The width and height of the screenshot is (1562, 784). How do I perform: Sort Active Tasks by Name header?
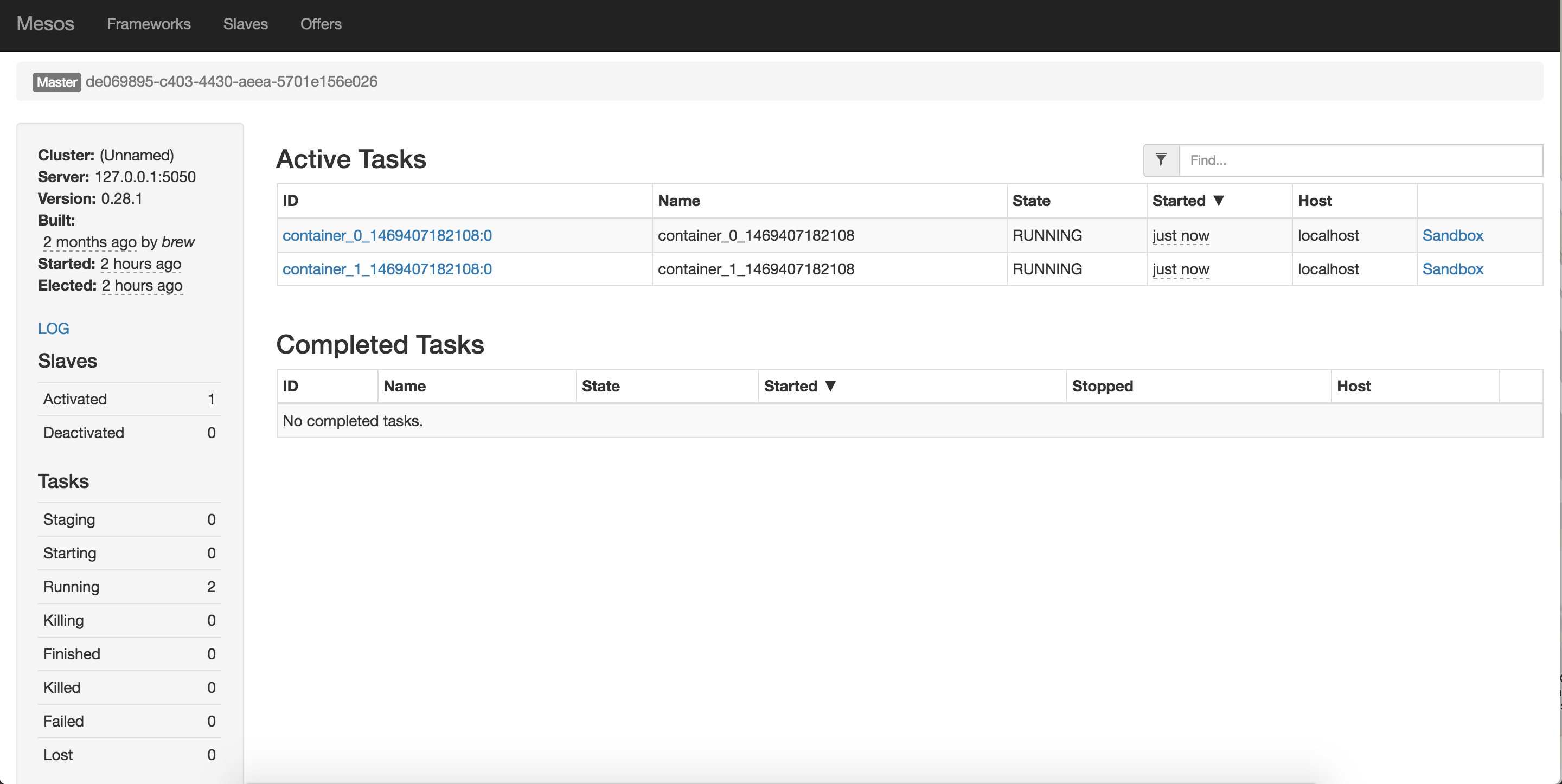(679, 201)
